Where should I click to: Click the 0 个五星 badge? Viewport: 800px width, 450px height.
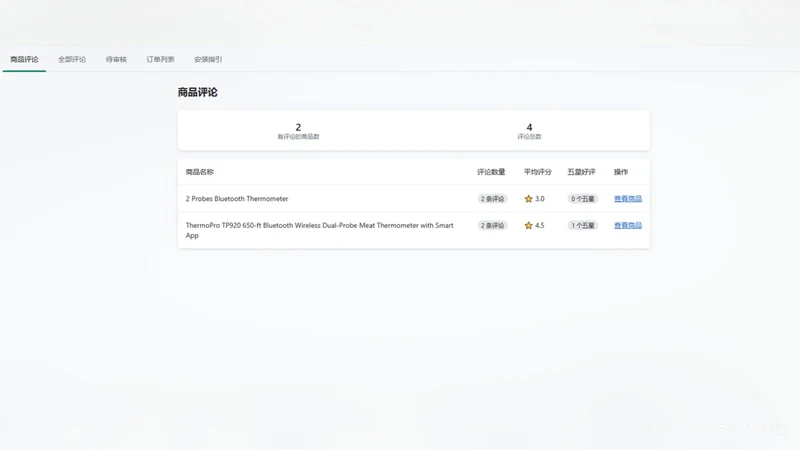click(583, 199)
